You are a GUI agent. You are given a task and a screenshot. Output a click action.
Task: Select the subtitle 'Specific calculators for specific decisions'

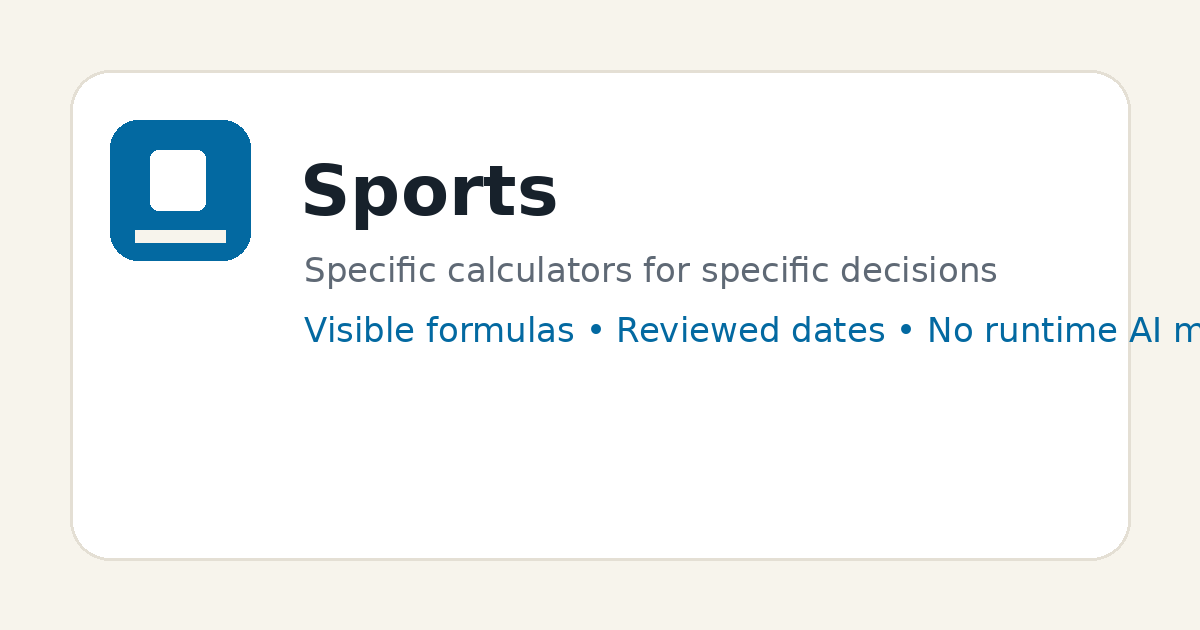point(650,271)
